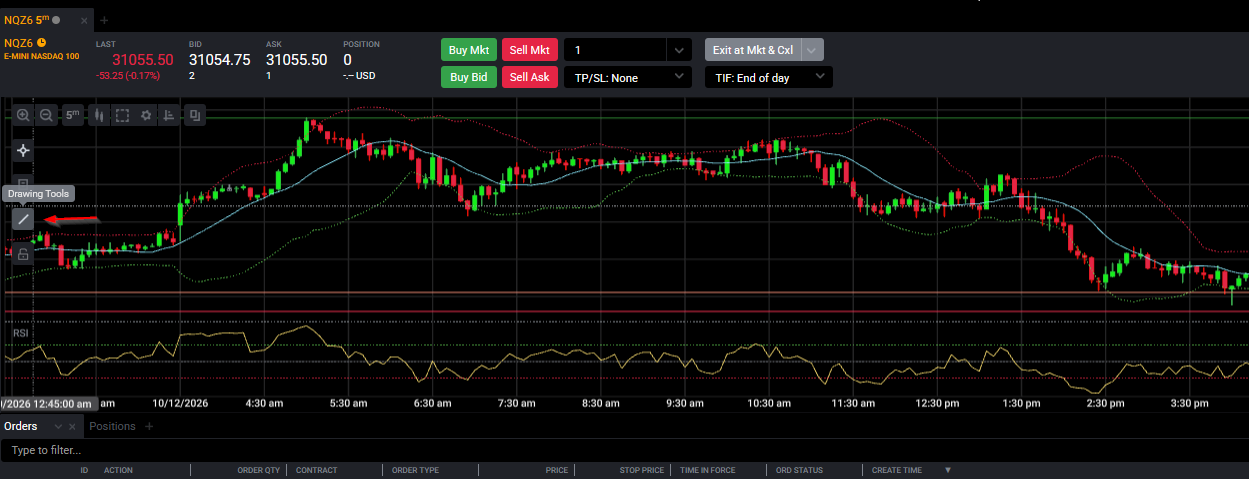
Task: Open the TIF: End of day dropdown
Action: (x=768, y=77)
